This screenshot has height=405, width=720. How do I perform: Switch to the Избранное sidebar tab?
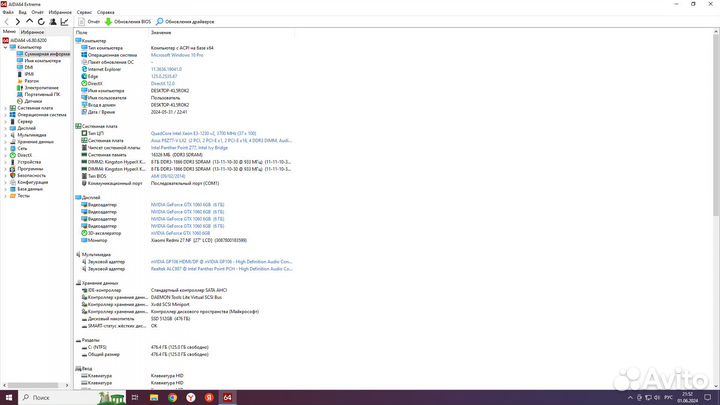32,32
